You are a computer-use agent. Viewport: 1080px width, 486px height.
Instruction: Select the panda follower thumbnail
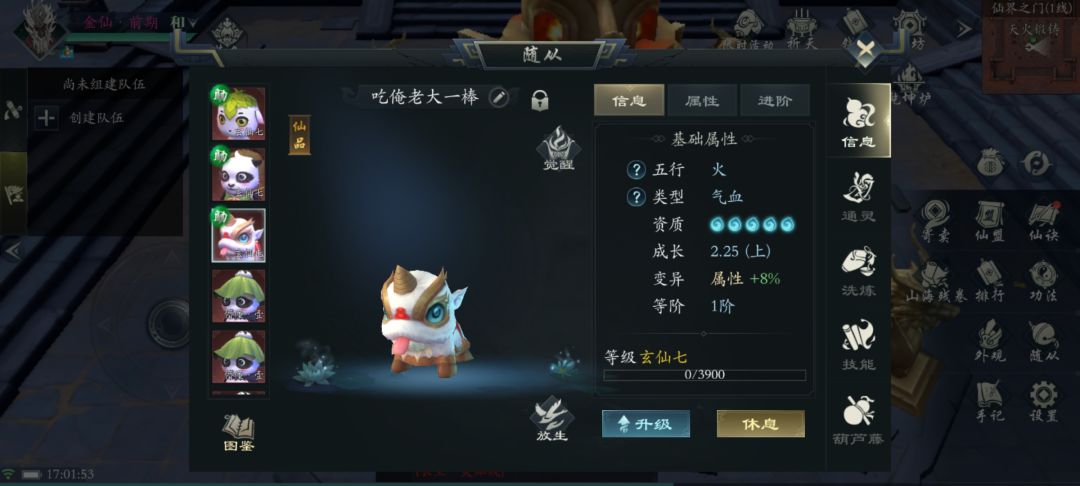click(x=238, y=175)
